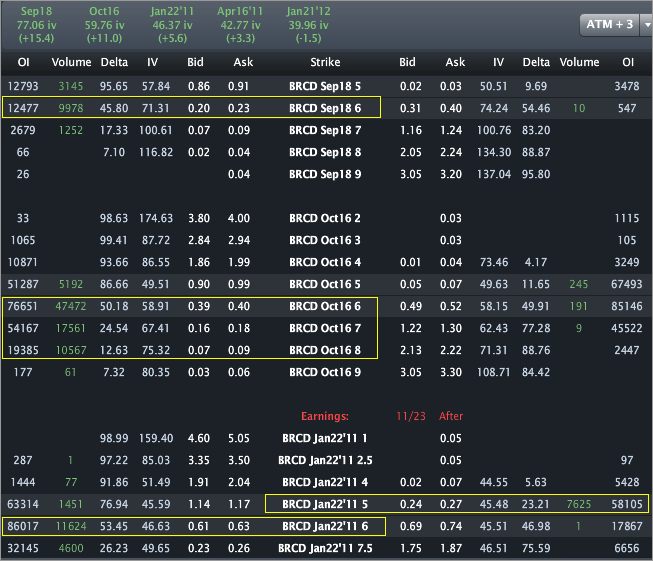This screenshot has height=561, width=653.
Task: Click the puts OI column header
Action: tap(628, 62)
